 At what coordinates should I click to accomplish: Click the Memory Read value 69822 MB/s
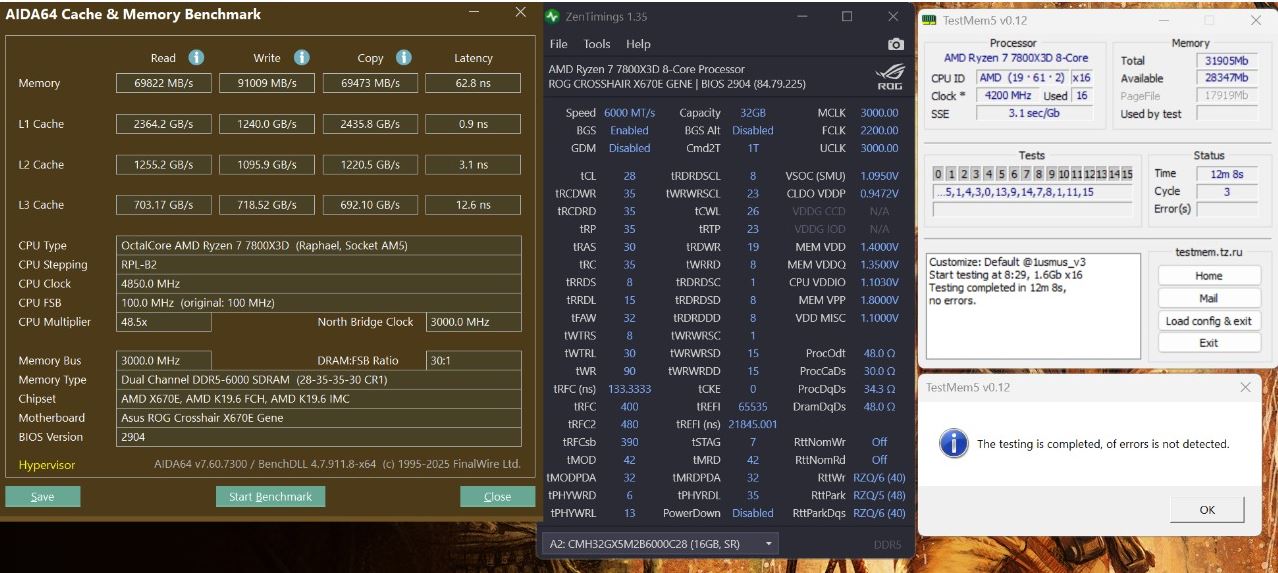tap(162, 83)
